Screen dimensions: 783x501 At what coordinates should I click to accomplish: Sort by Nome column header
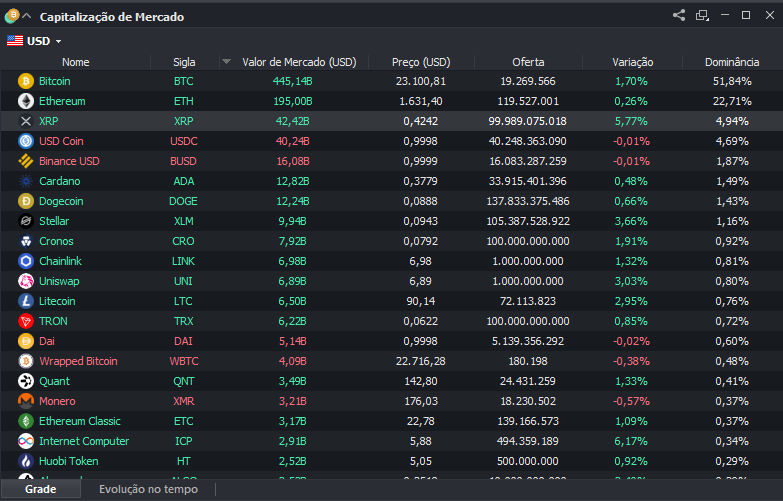(75, 62)
